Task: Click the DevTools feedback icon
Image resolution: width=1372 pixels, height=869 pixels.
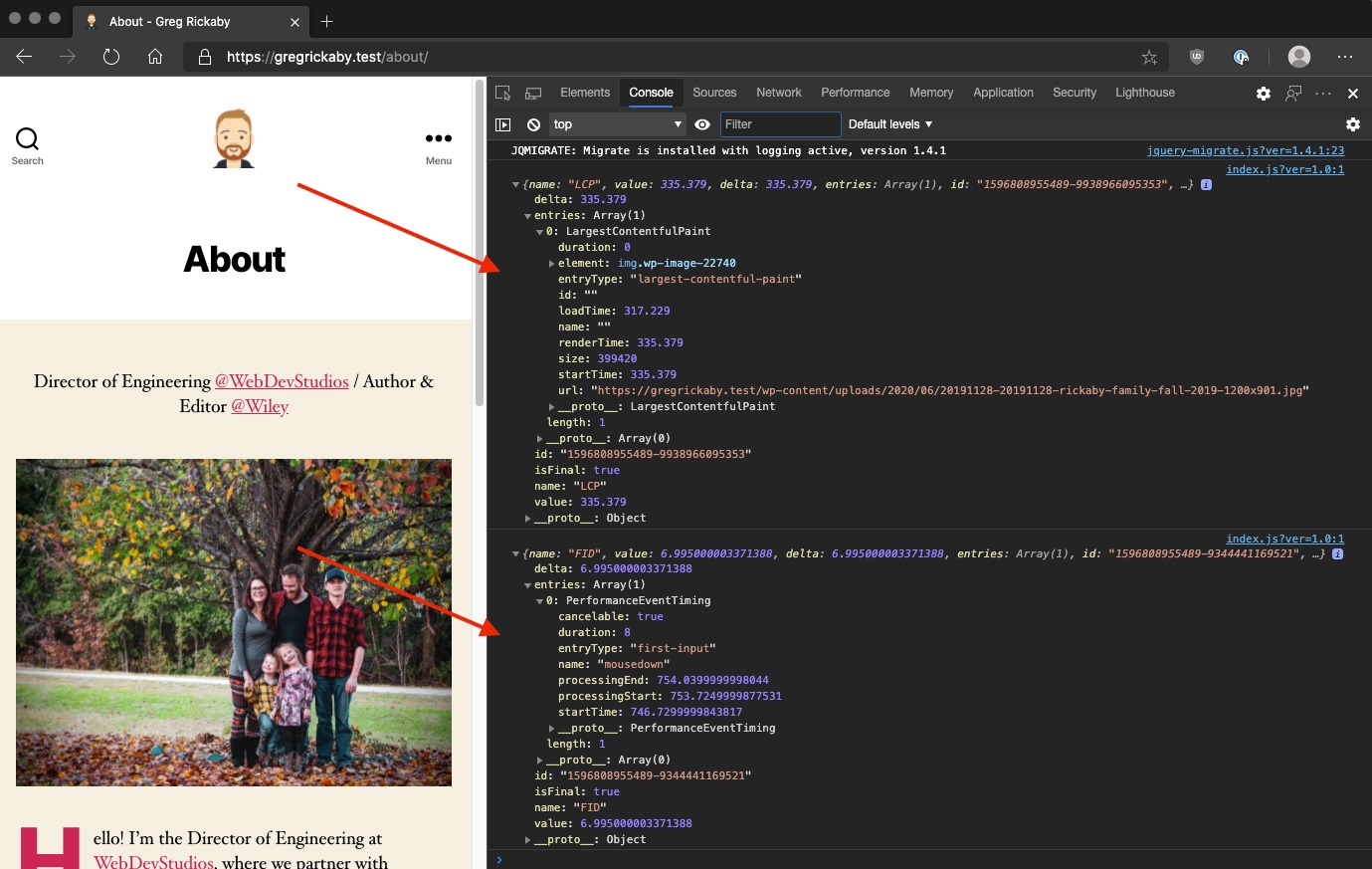Action: [1293, 93]
